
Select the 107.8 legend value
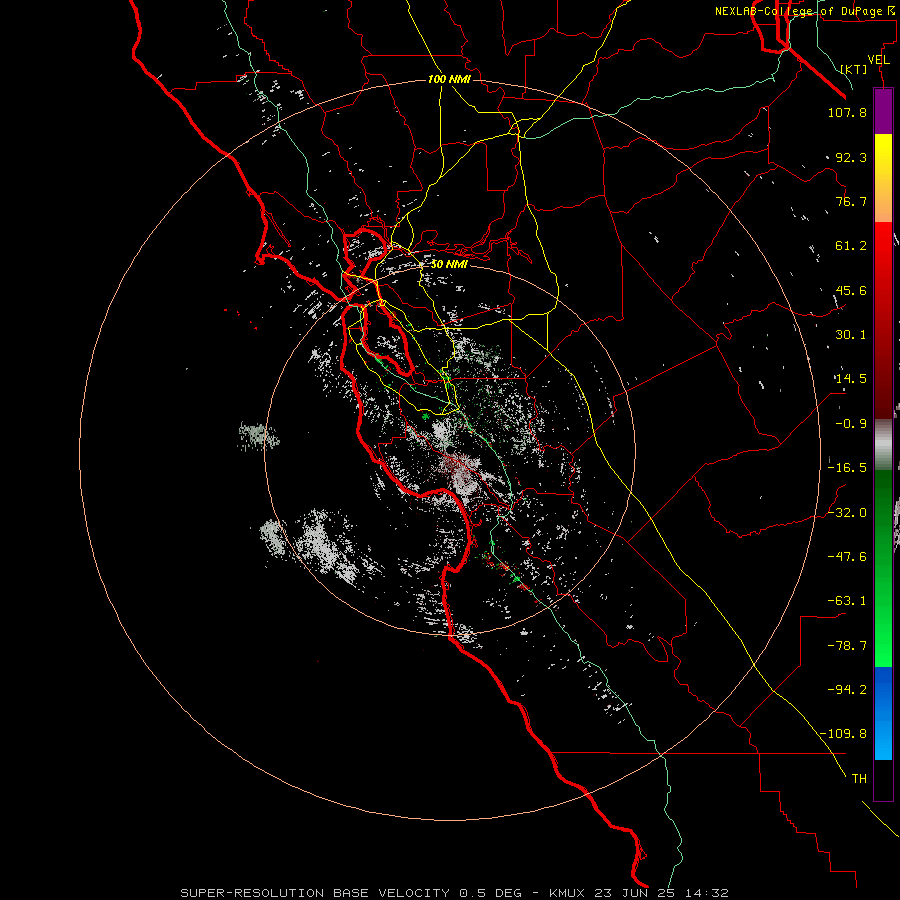(847, 112)
